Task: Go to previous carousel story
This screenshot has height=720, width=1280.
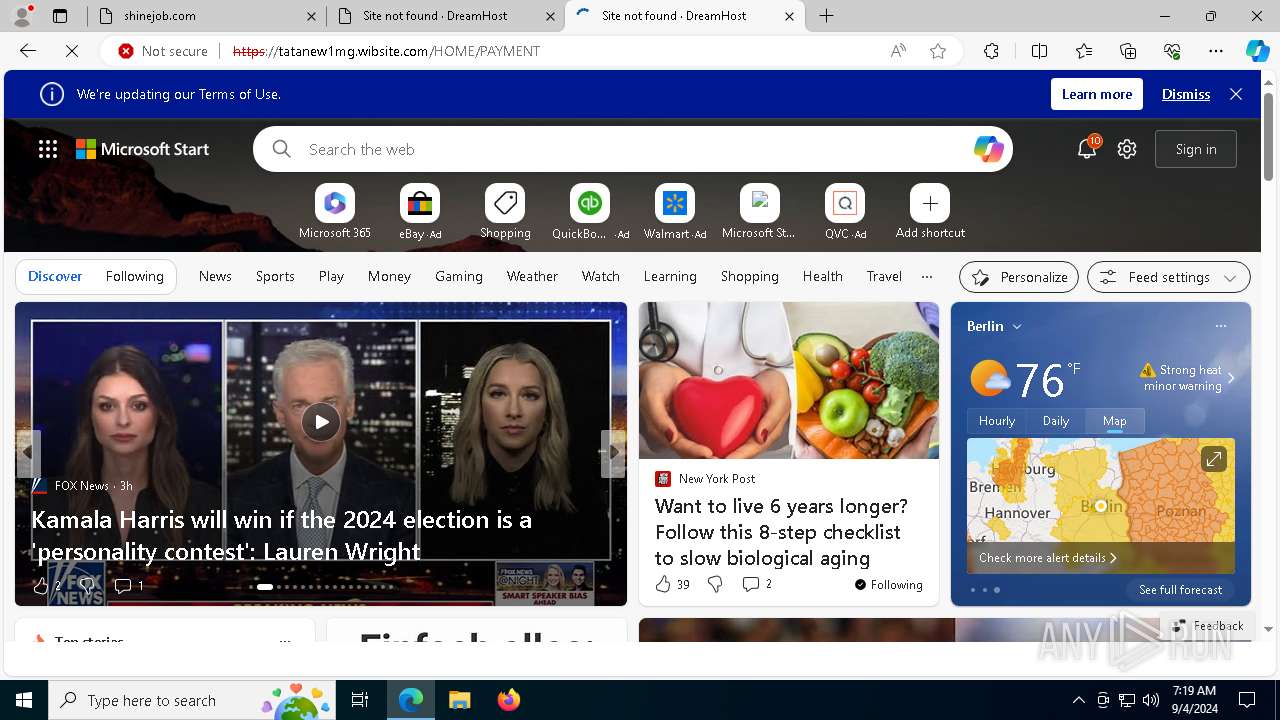Action: tap(28, 452)
